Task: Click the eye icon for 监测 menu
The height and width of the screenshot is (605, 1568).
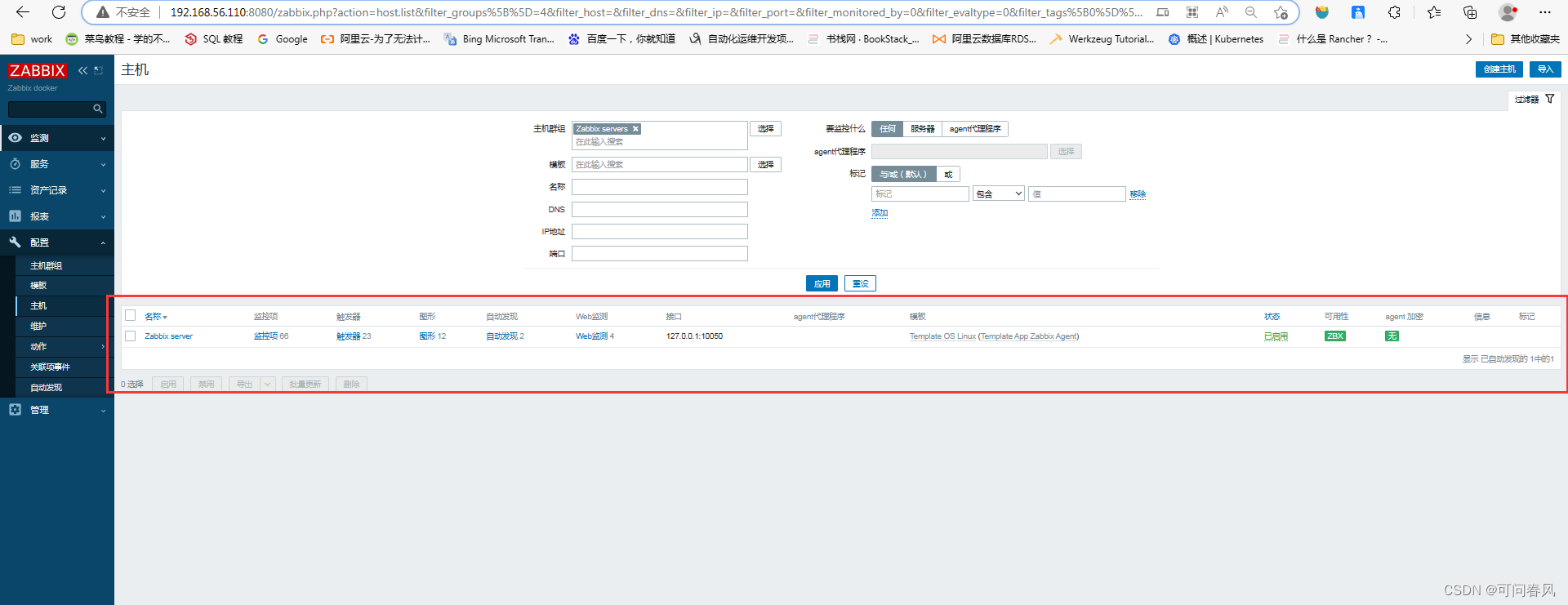Action: click(x=15, y=138)
